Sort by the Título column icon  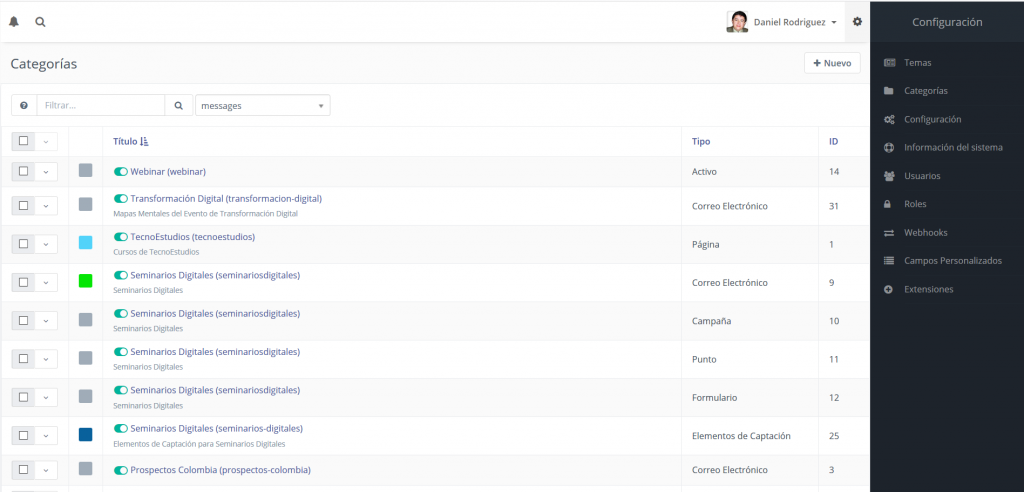click(x=145, y=142)
